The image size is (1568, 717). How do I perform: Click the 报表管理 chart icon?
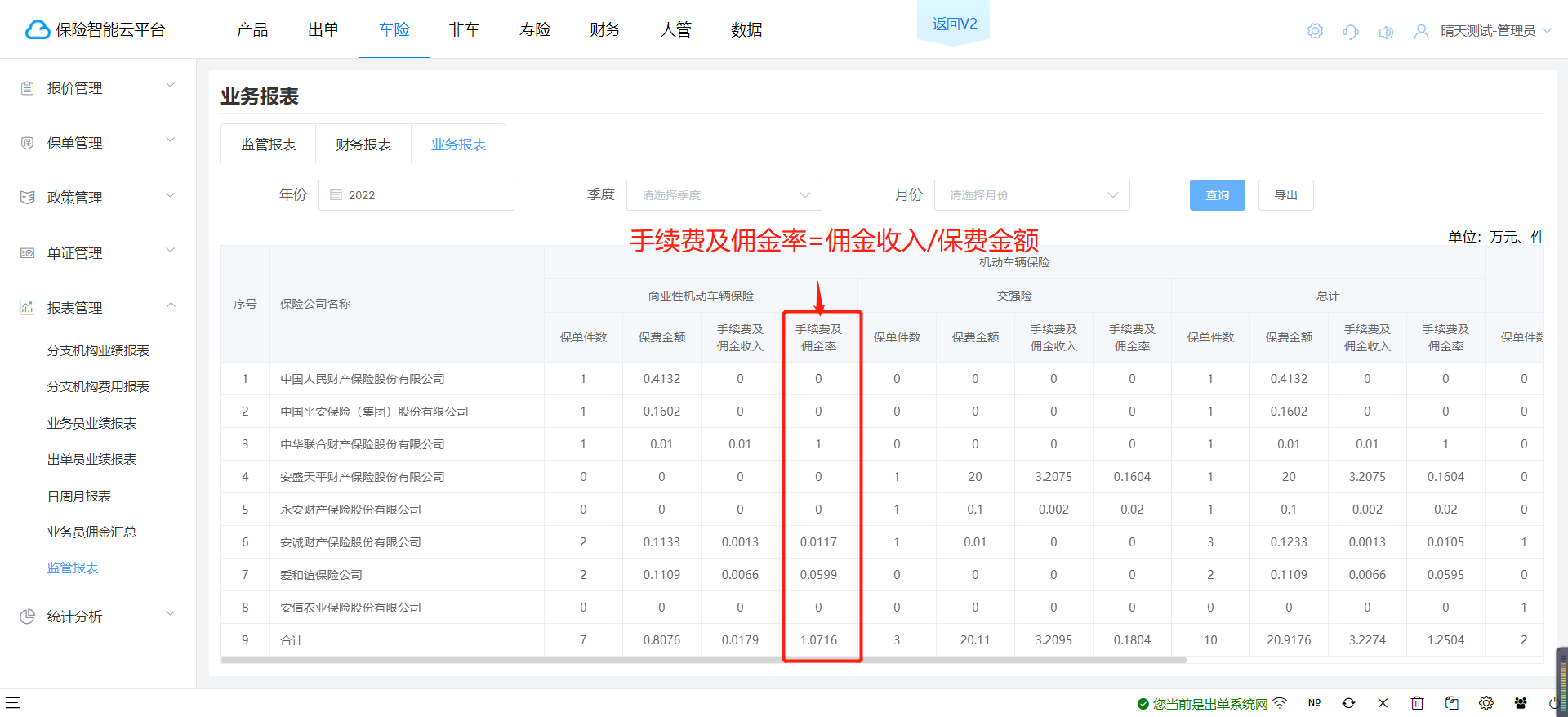pyautogui.click(x=27, y=307)
